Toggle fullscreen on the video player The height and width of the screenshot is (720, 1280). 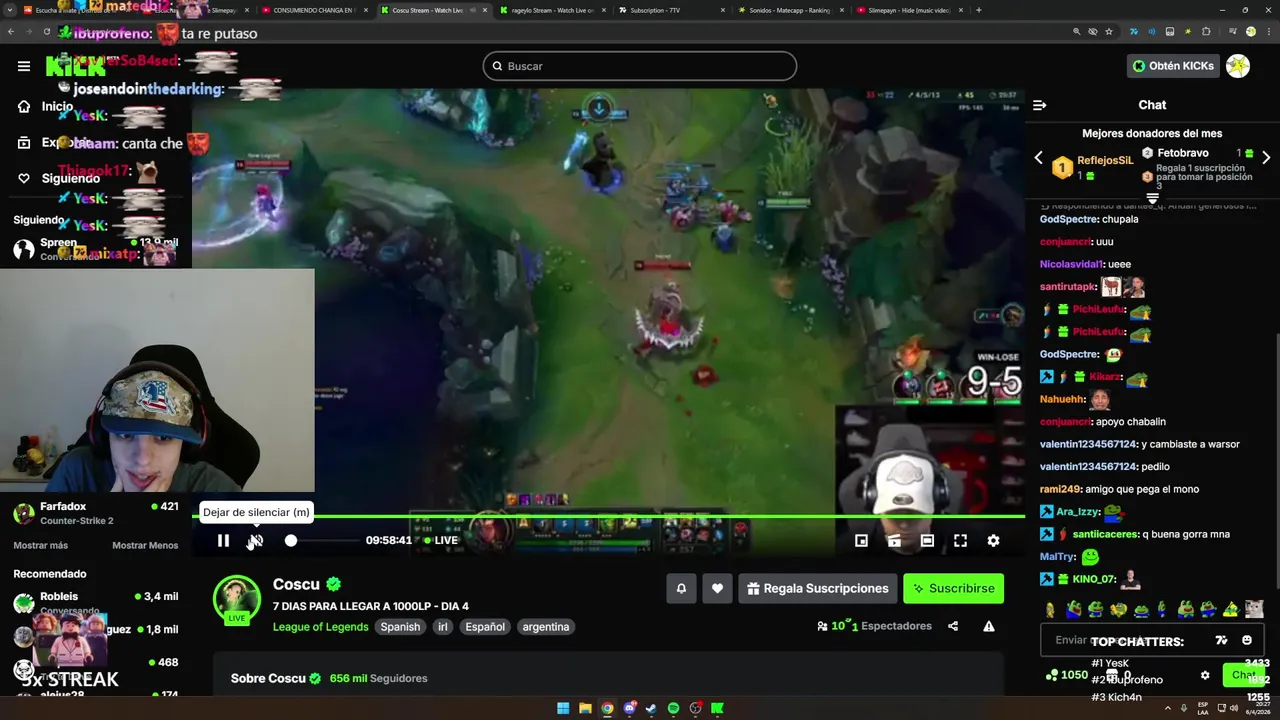[960, 540]
